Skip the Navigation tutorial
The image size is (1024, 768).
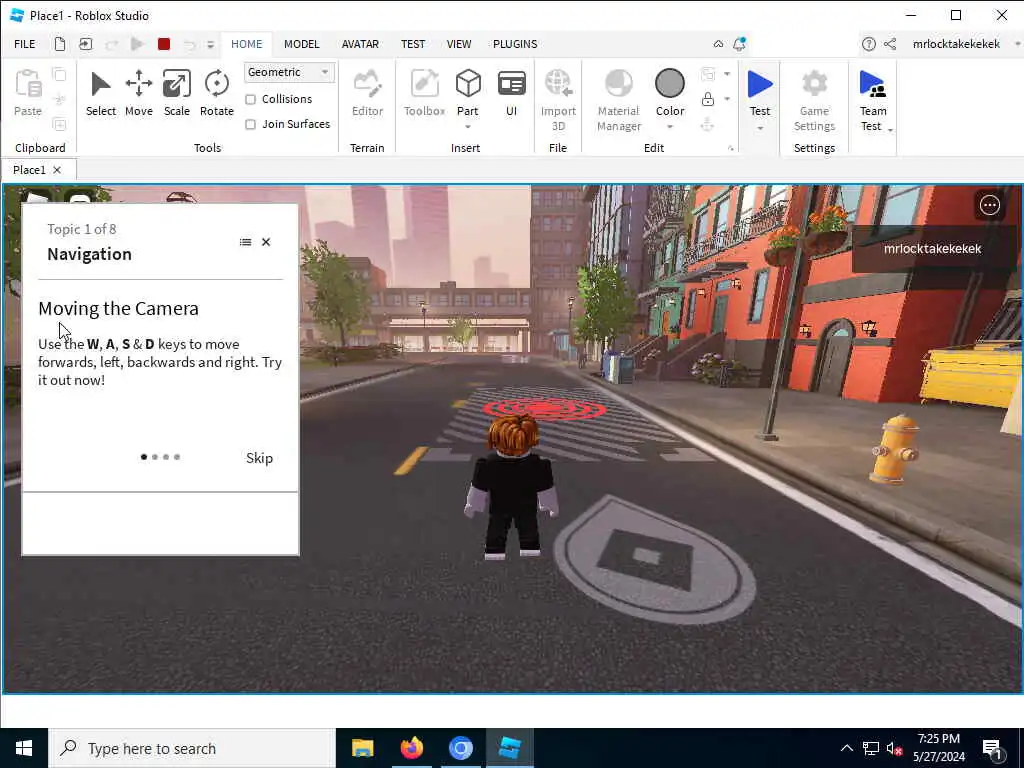point(259,458)
